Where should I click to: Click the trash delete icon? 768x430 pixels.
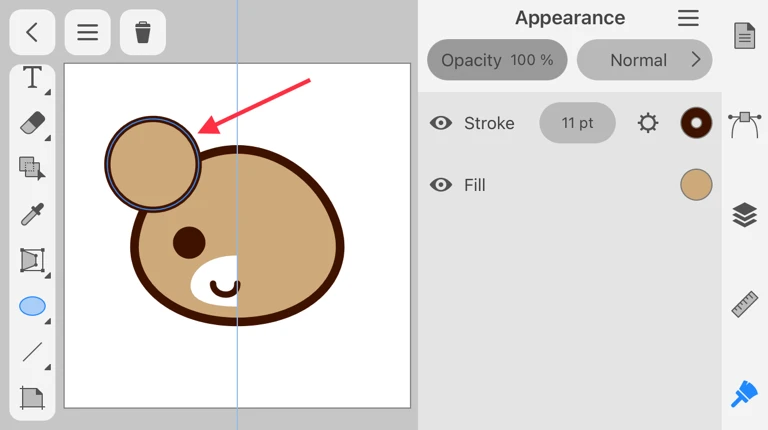pos(143,32)
